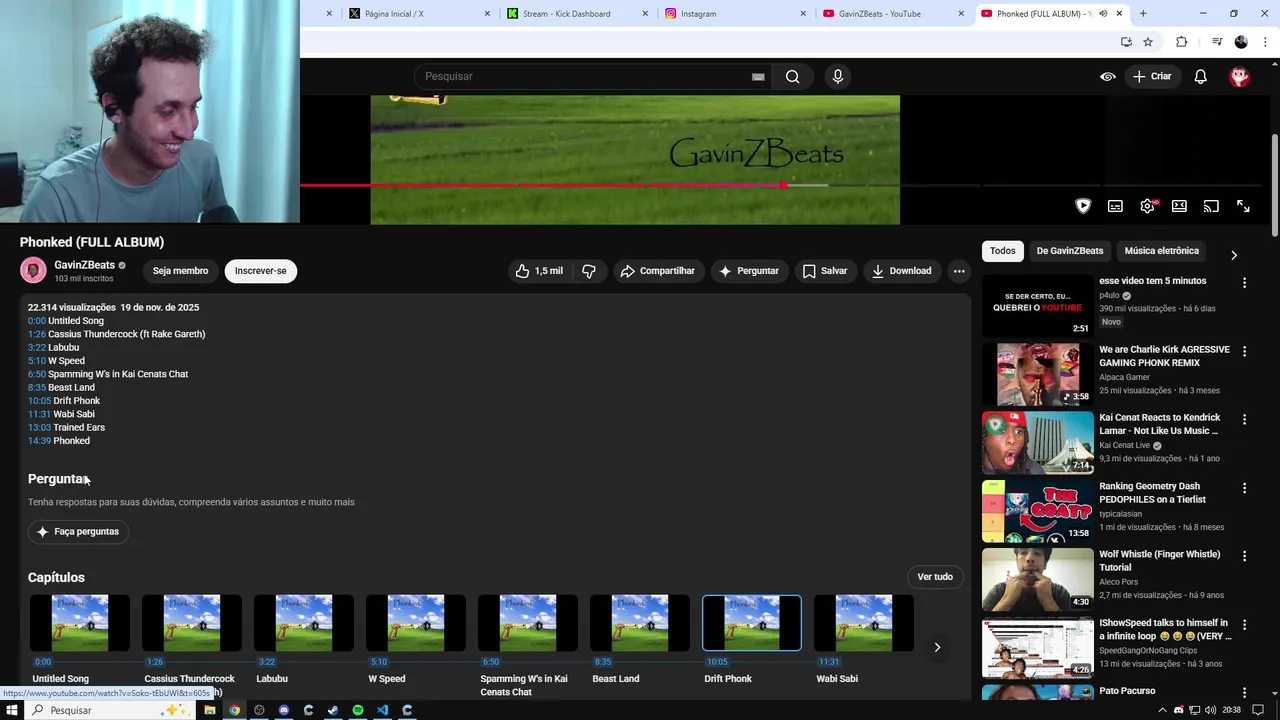The width and height of the screenshot is (1280, 720).
Task: Open a new browser tab
Action: pyautogui.click(x=1143, y=14)
